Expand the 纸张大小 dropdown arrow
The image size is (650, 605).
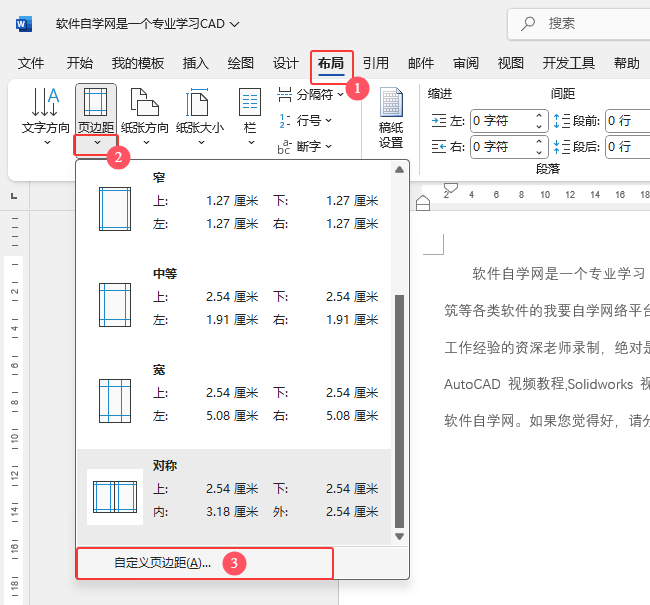point(201,143)
